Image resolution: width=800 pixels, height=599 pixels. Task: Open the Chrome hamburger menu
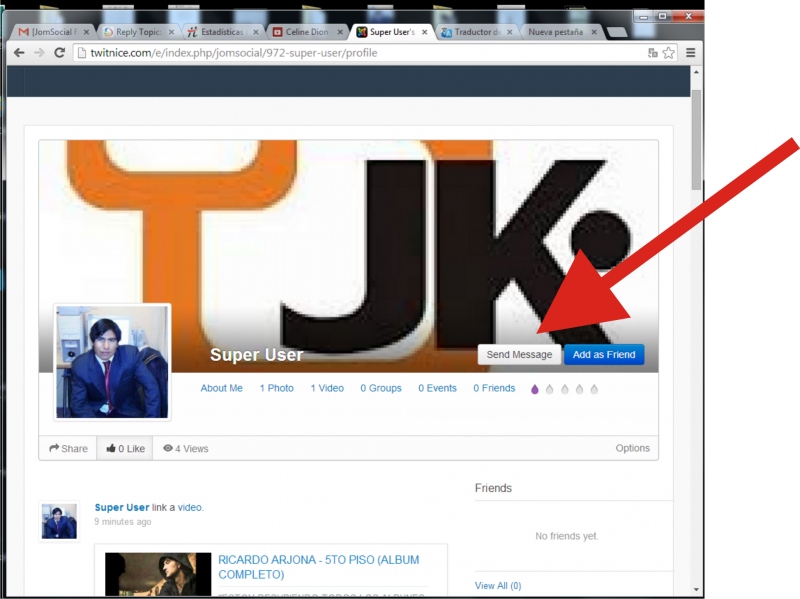(x=690, y=53)
